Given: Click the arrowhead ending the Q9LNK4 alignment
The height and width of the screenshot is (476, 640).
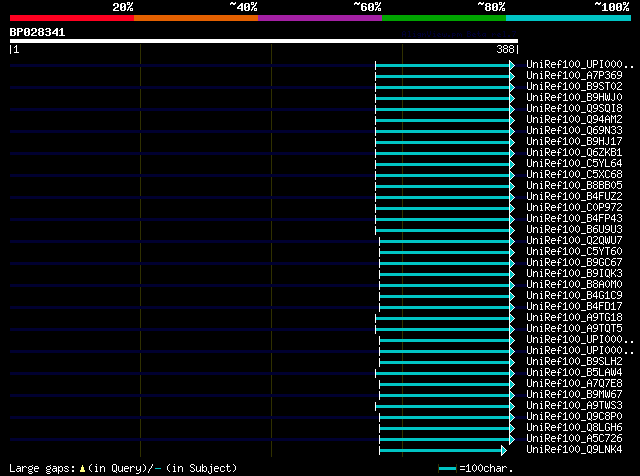Looking at the screenshot, I should (x=504, y=451).
